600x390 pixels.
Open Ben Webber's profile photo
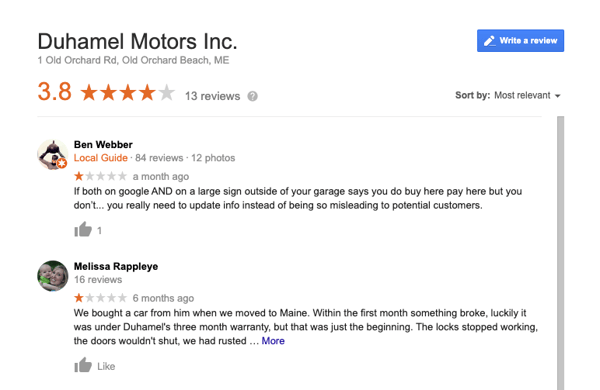52,155
